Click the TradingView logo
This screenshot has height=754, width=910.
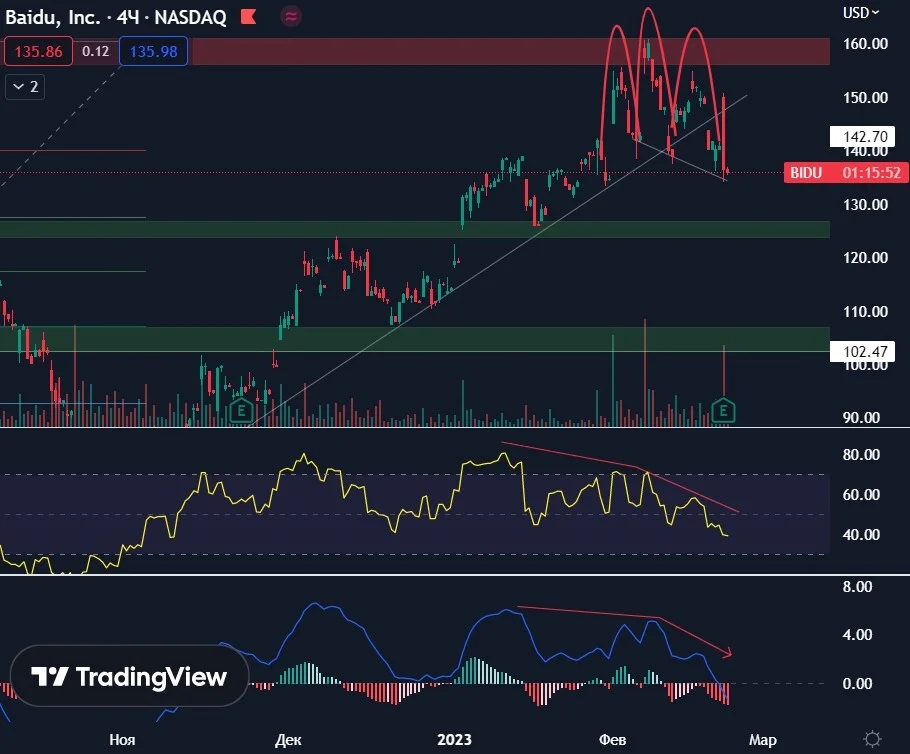click(129, 676)
